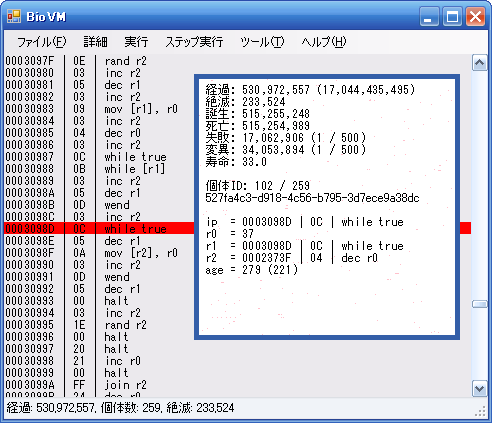Click the 失敗 17,062,906 line
Screen dimensions: 492x423
pyautogui.click(x=286, y=138)
